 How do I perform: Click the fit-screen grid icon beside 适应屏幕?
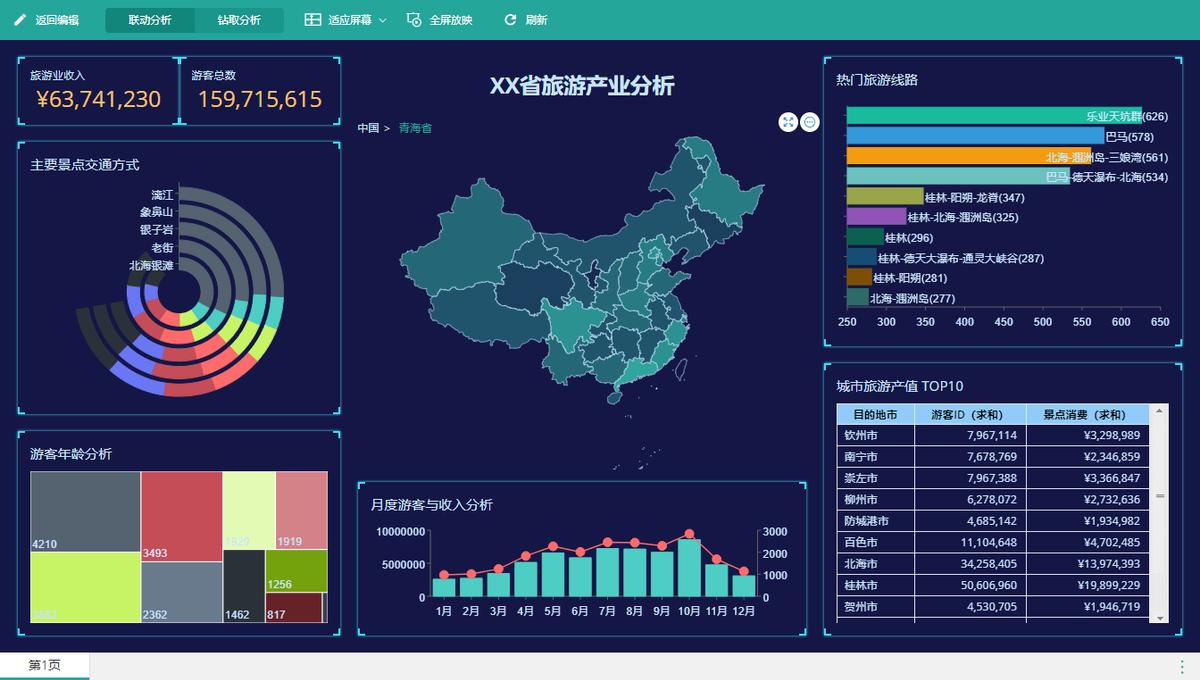click(311, 19)
